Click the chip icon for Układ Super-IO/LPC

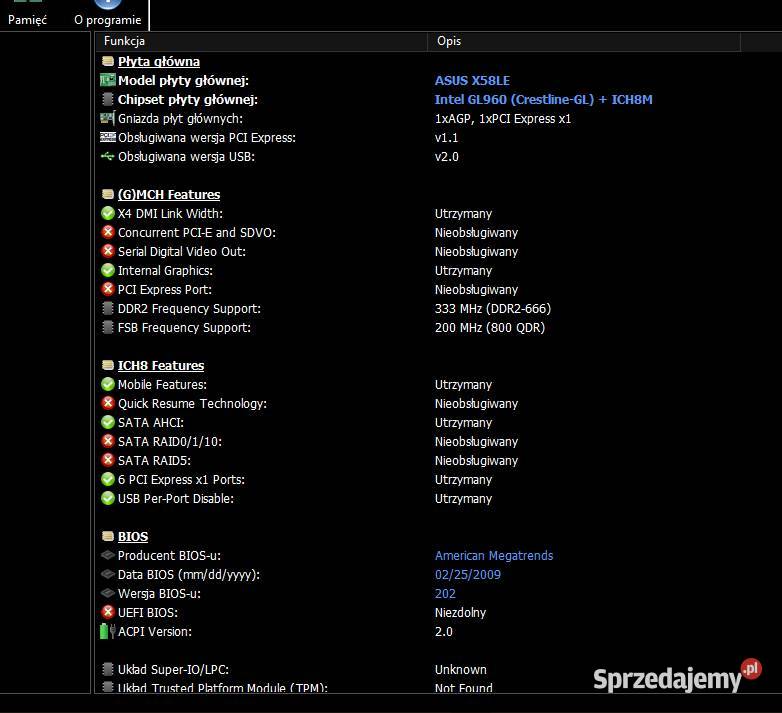(x=108, y=669)
